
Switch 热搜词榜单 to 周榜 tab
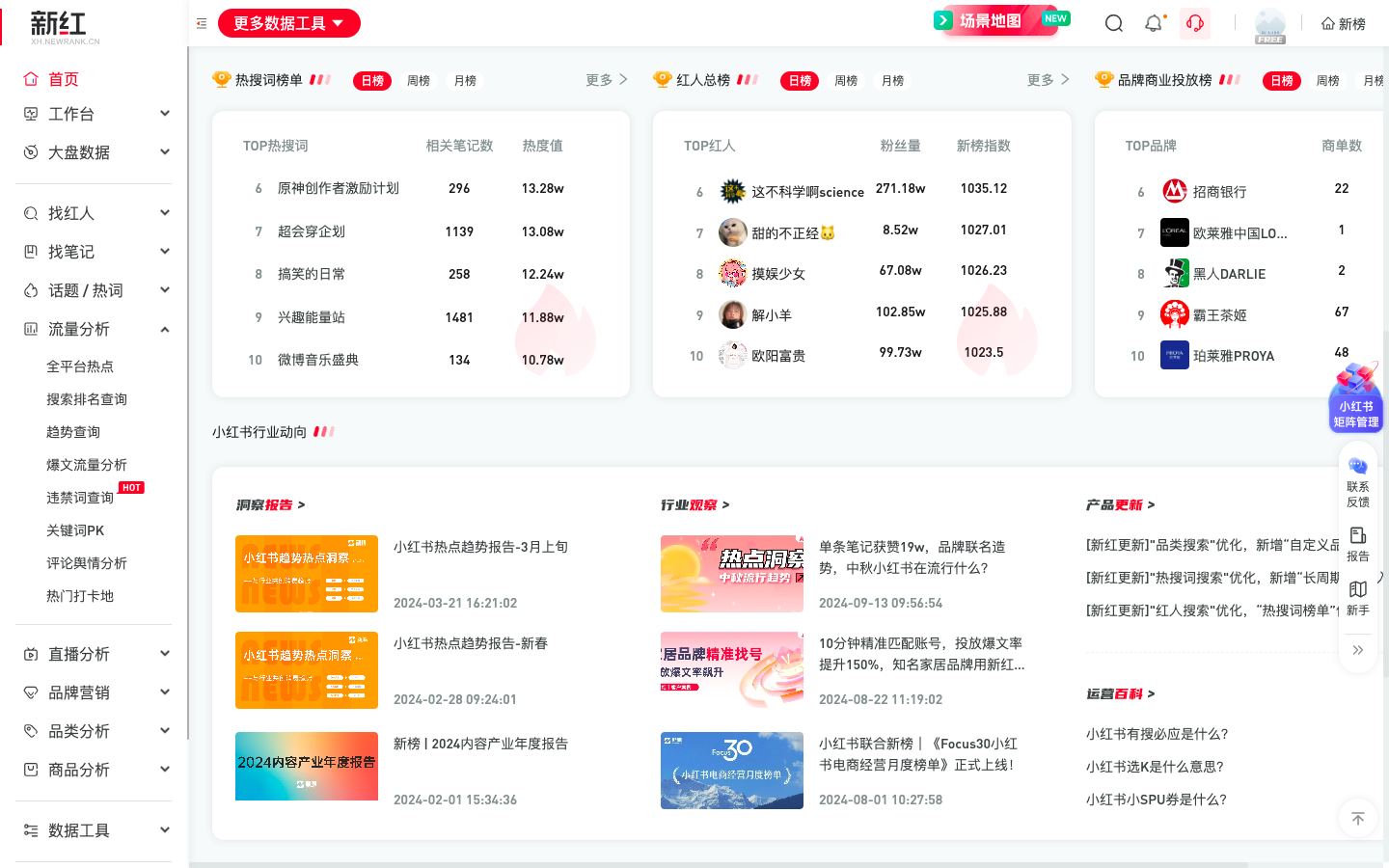(419, 81)
